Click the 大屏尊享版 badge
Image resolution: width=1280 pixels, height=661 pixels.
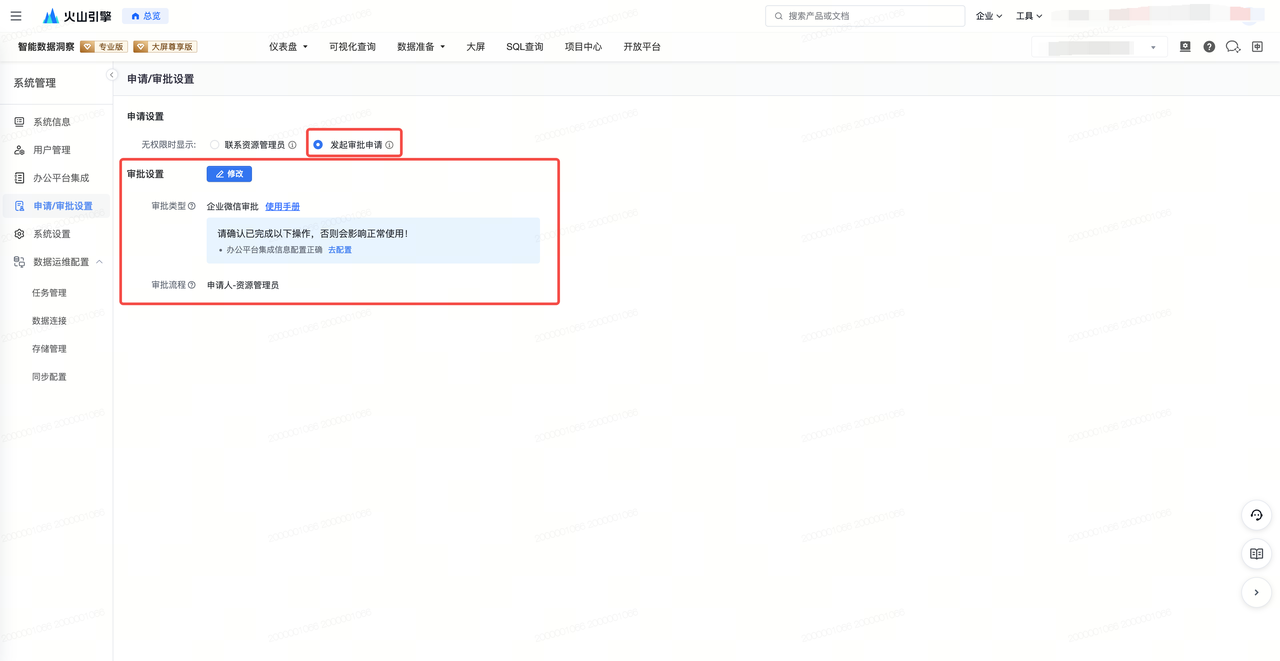click(x=165, y=47)
